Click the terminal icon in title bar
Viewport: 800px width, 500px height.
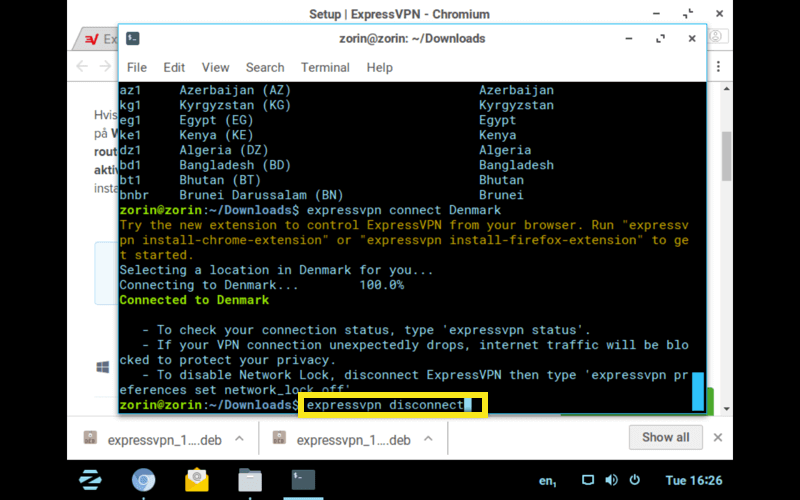(x=133, y=38)
